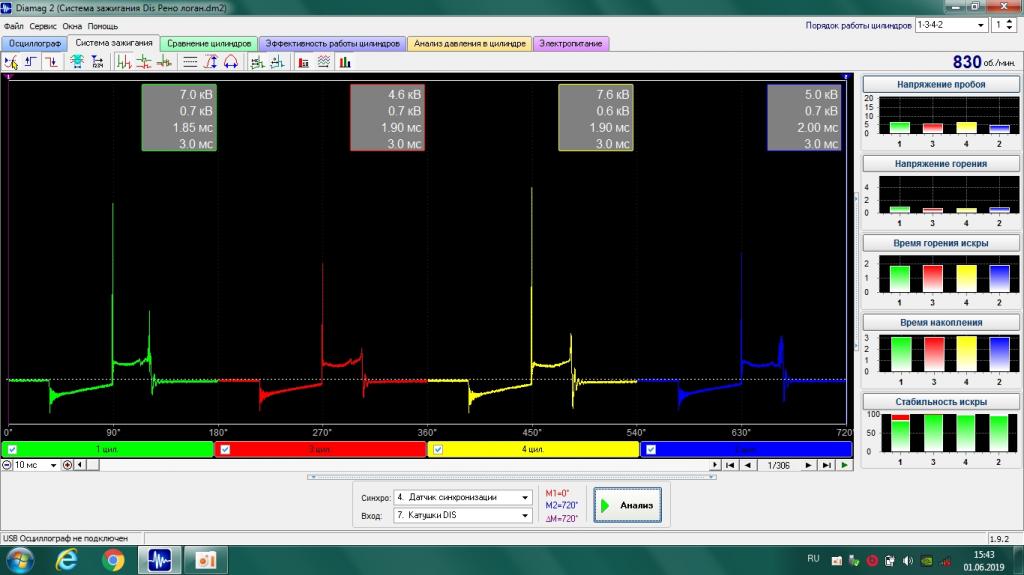
Task: Switch to the Анализ давления в цилиндре tab
Action: click(x=470, y=44)
